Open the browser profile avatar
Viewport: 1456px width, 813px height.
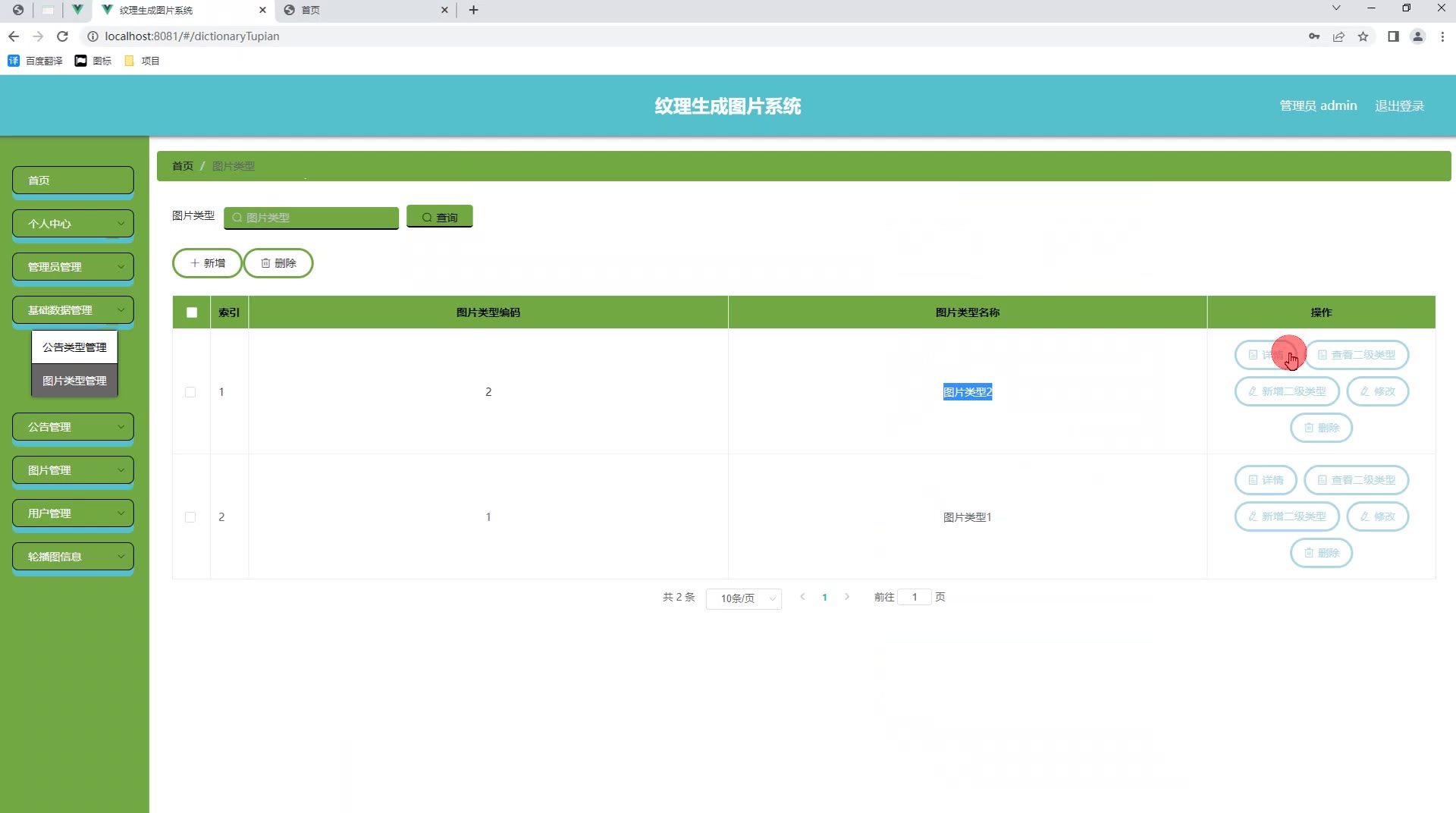[x=1417, y=36]
